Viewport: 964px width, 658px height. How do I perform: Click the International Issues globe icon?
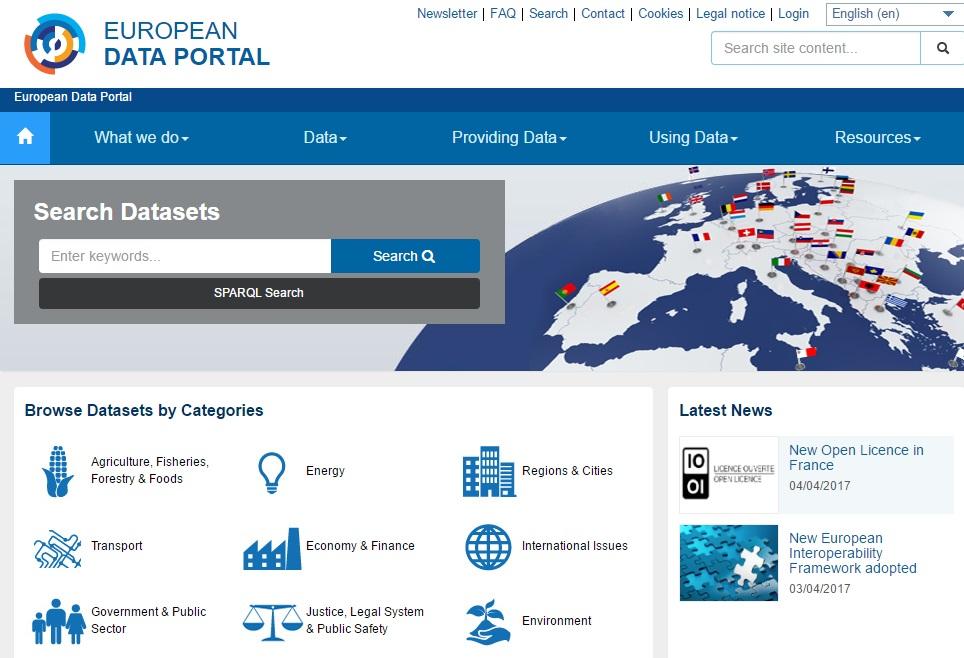487,546
